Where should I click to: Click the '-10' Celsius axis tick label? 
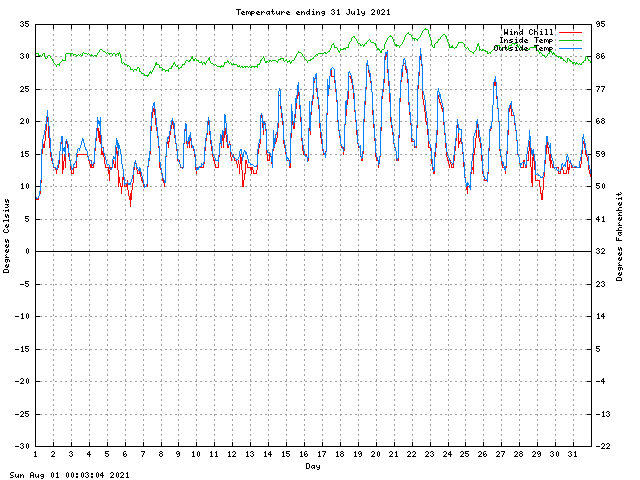pyautogui.click(x=22, y=316)
